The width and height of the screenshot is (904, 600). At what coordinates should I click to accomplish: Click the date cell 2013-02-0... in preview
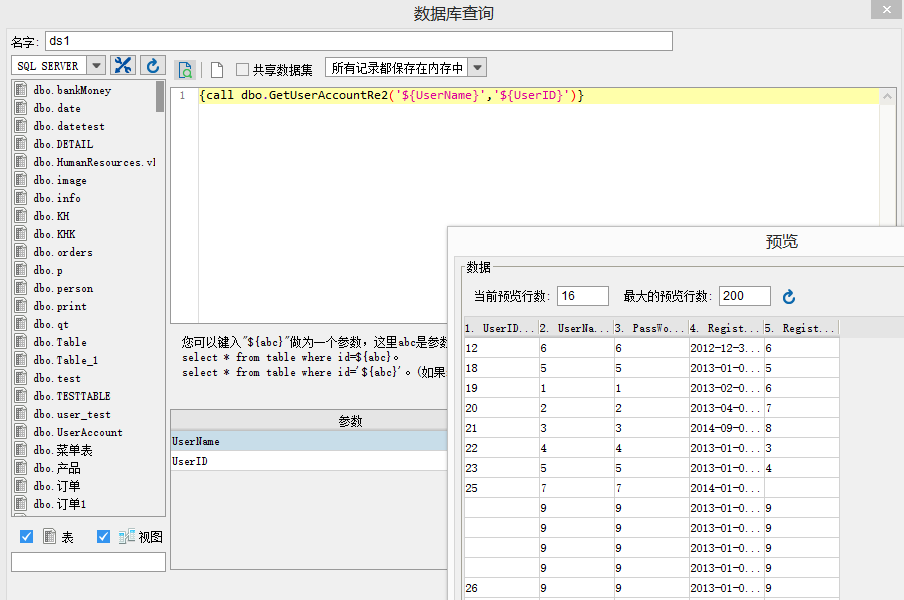[726, 388]
